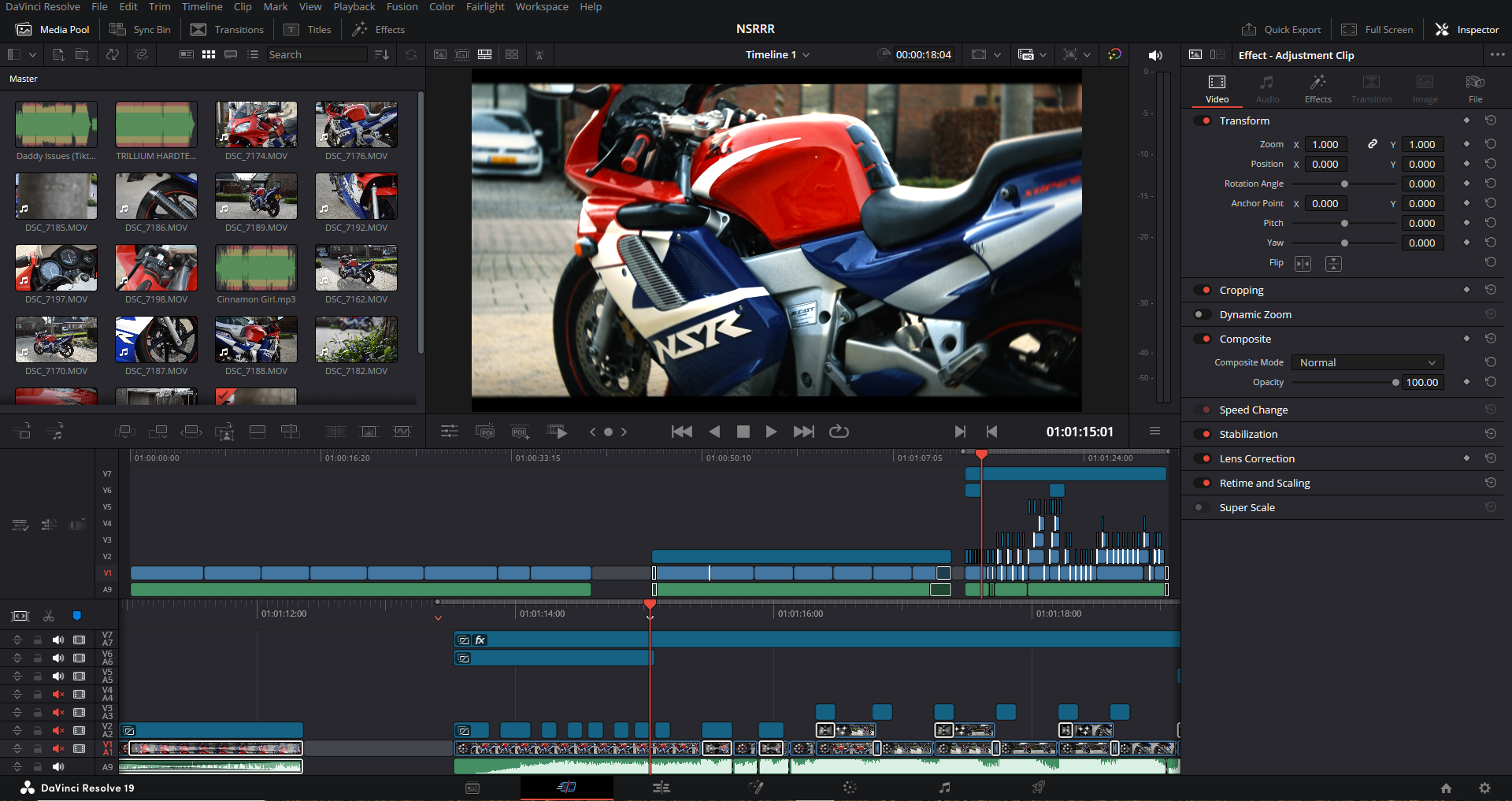This screenshot has width=1512, height=801.
Task: Expand the Stabilization section
Action: (x=1248, y=434)
